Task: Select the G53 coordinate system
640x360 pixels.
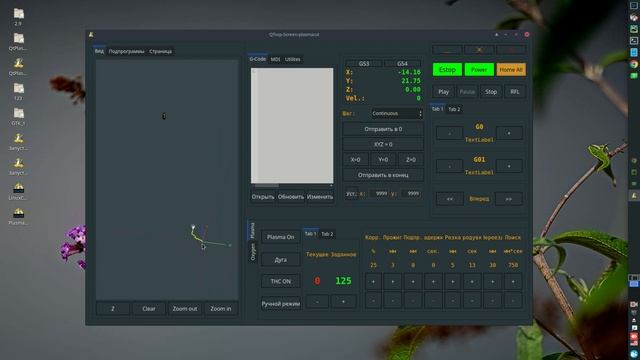Action: pyautogui.click(x=364, y=64)
